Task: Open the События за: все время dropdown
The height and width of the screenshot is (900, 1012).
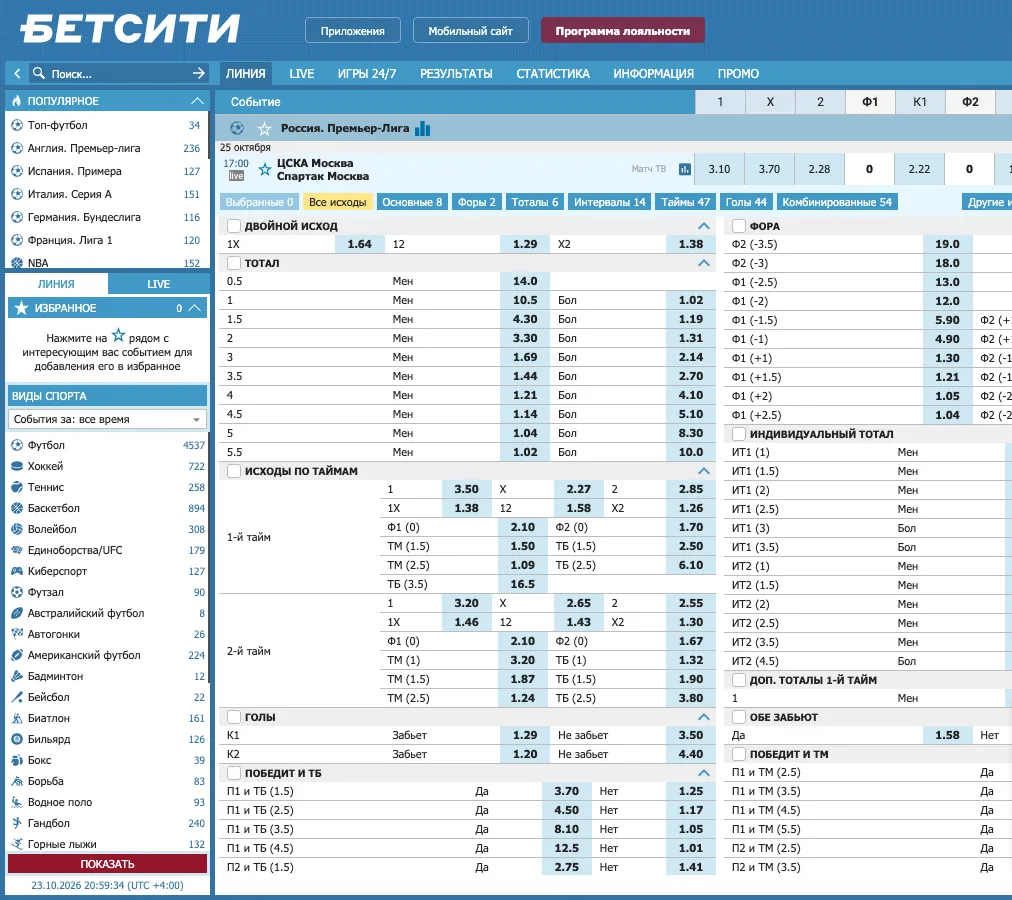Action: [x=107, y=419]
